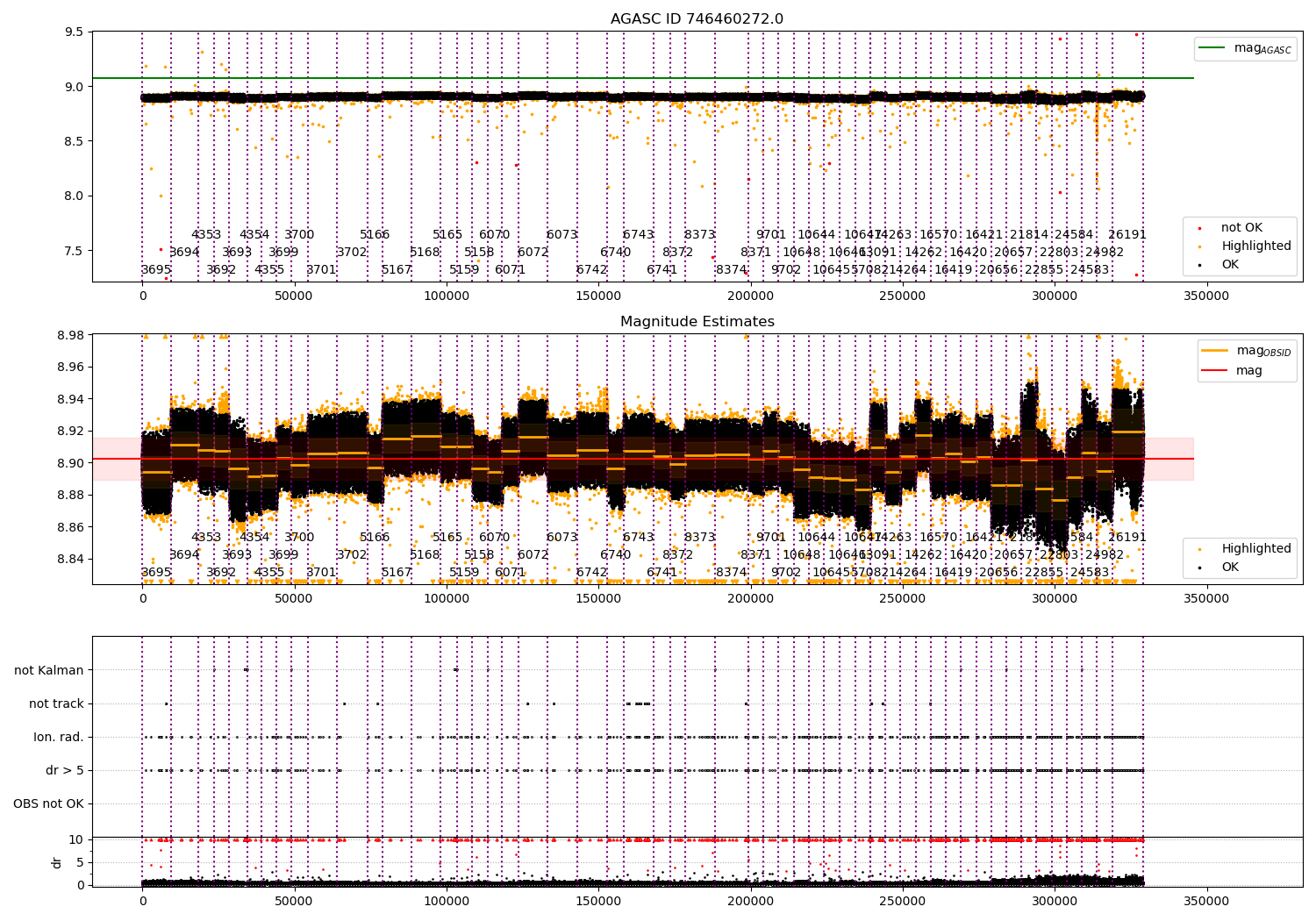The height and width of the screenshot is (921, 1316).
Task: Click the 8.86 y-axis tick label
Action: tap(70, 527)
